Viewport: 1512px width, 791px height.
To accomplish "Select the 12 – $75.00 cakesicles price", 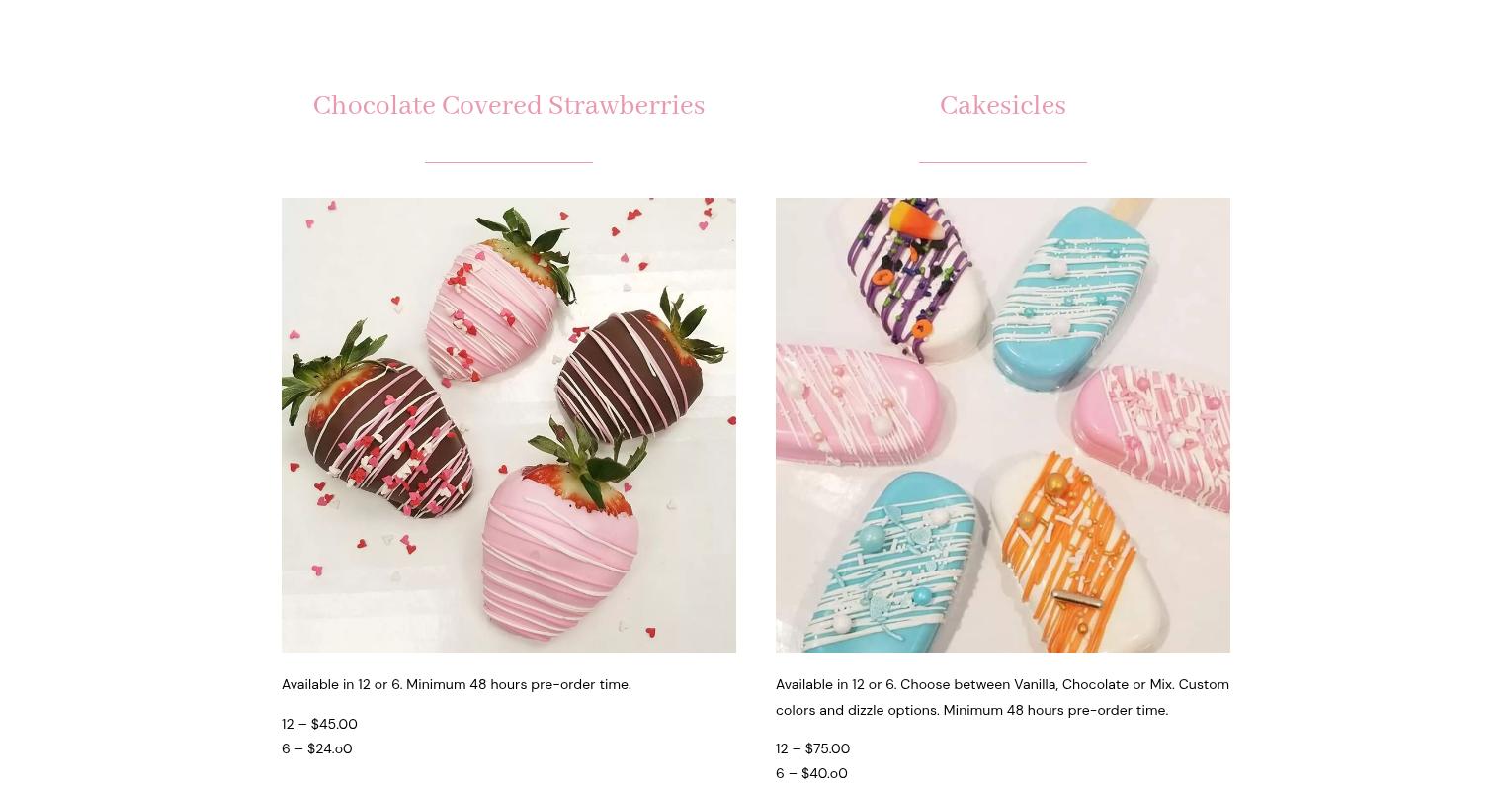I will point(812,748).
